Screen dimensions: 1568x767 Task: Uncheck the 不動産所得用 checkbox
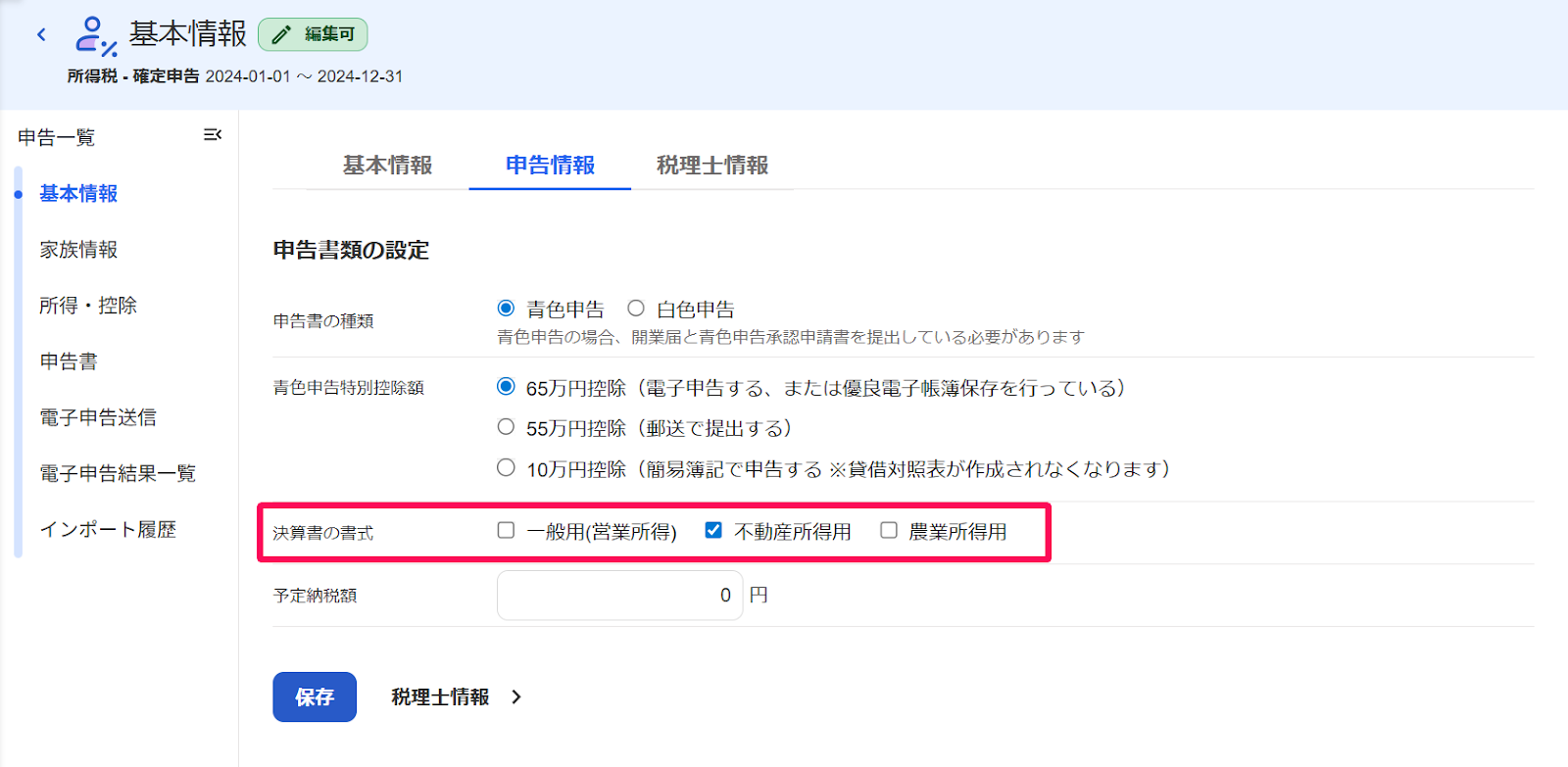(x=713, y=530)
